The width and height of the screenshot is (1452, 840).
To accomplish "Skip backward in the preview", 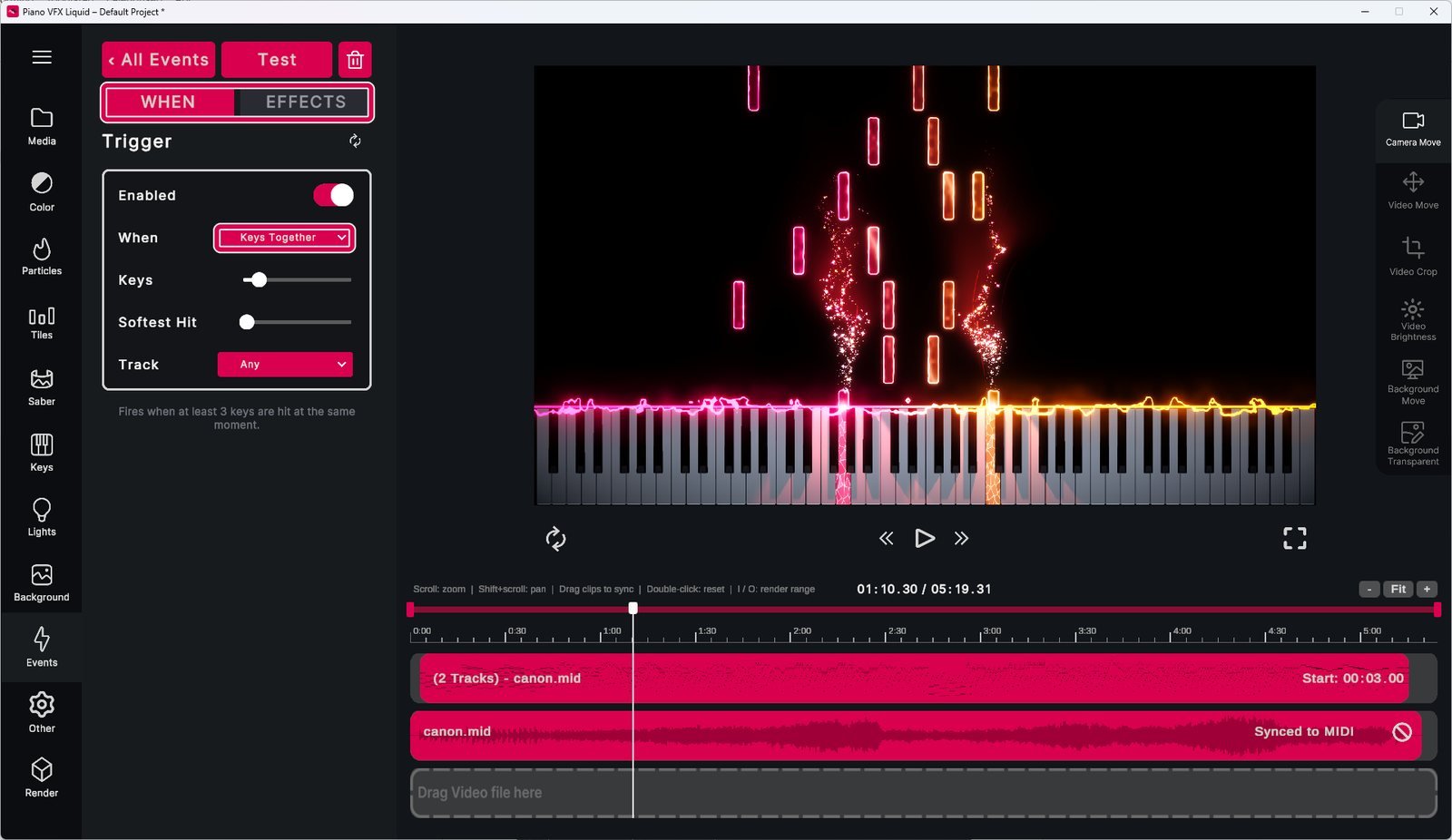I will (x=887, y=539).
